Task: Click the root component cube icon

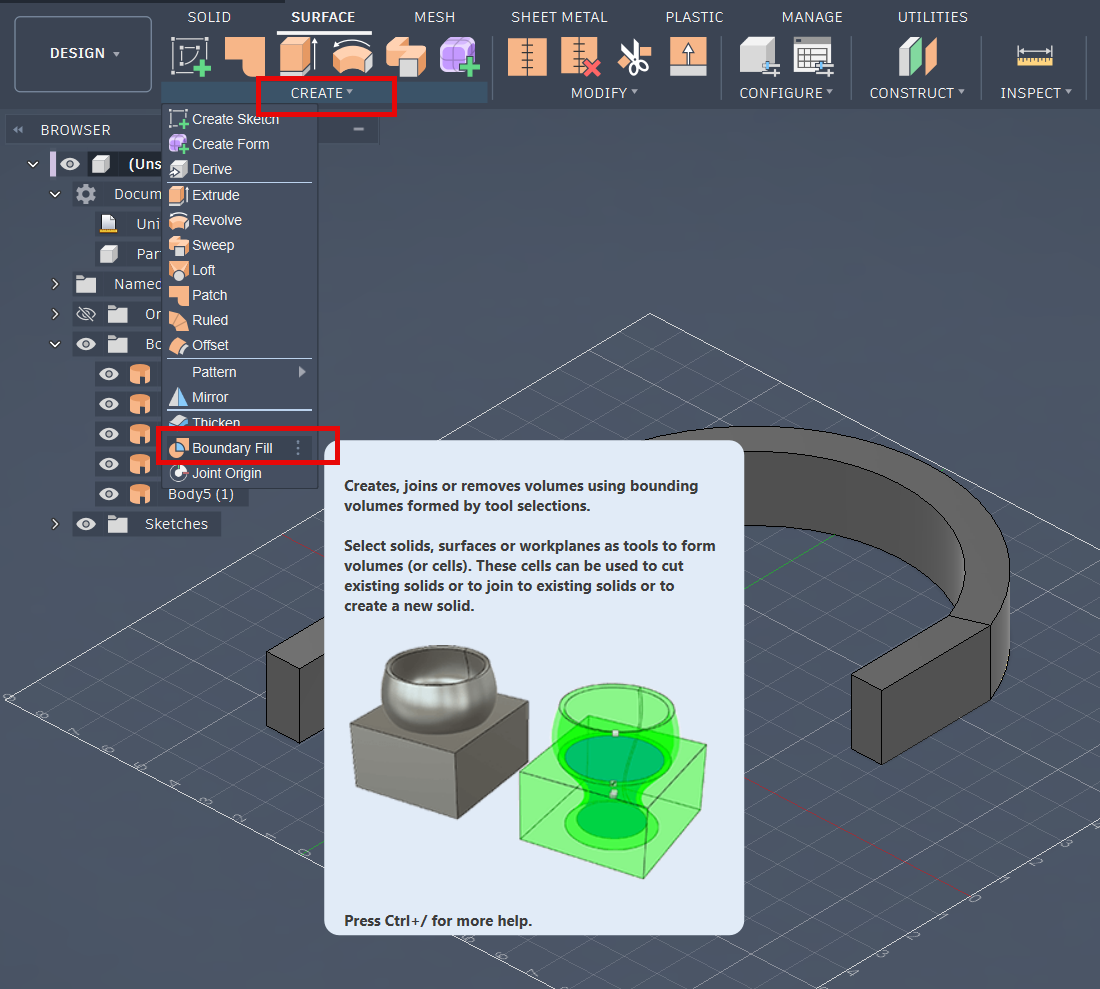Action: coord(101,164)
